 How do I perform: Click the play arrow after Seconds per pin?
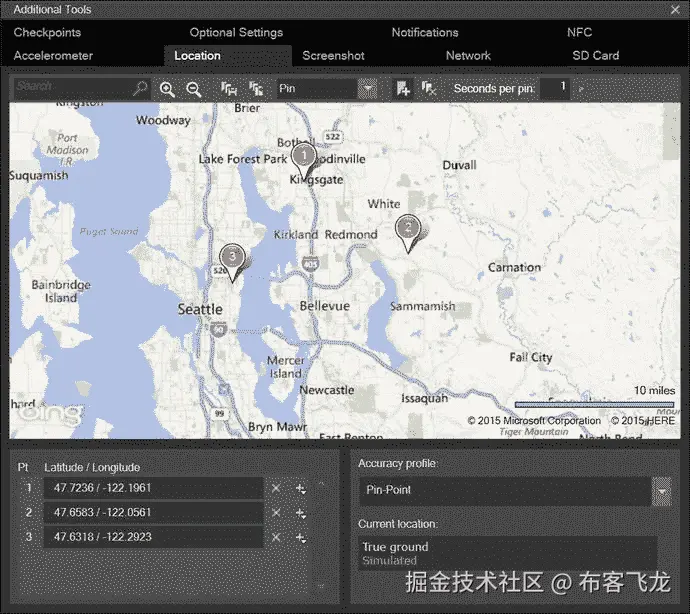(x=581, y=89)
